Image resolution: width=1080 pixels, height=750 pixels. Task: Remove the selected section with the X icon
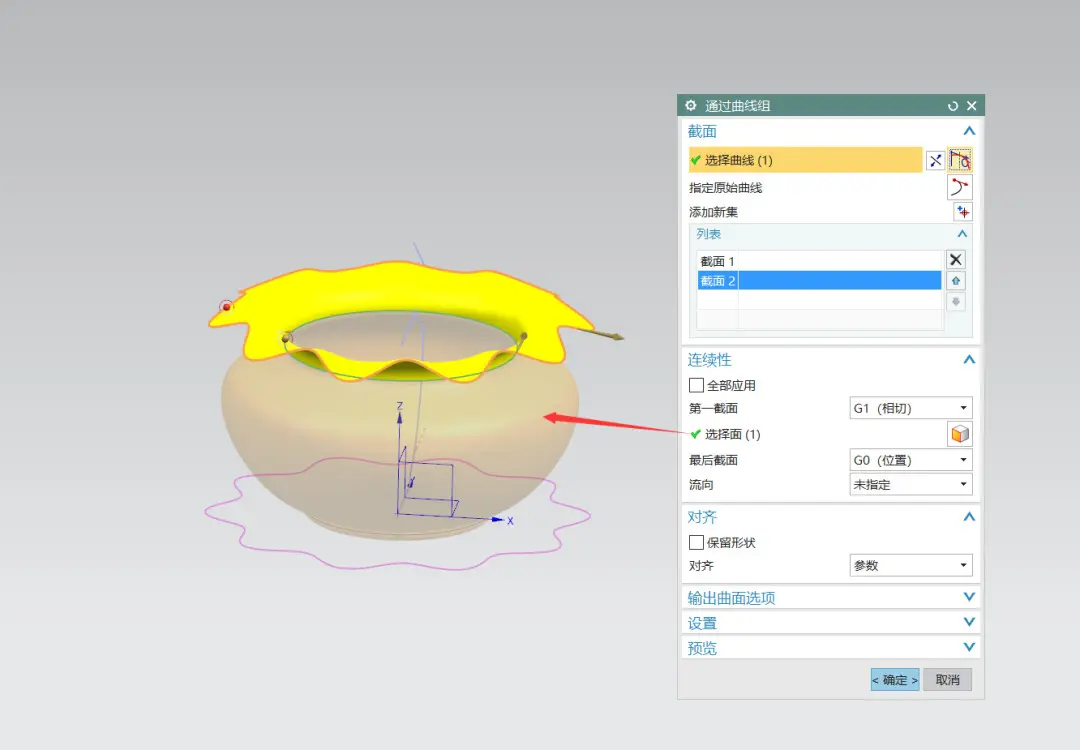[x=955, y=260]
